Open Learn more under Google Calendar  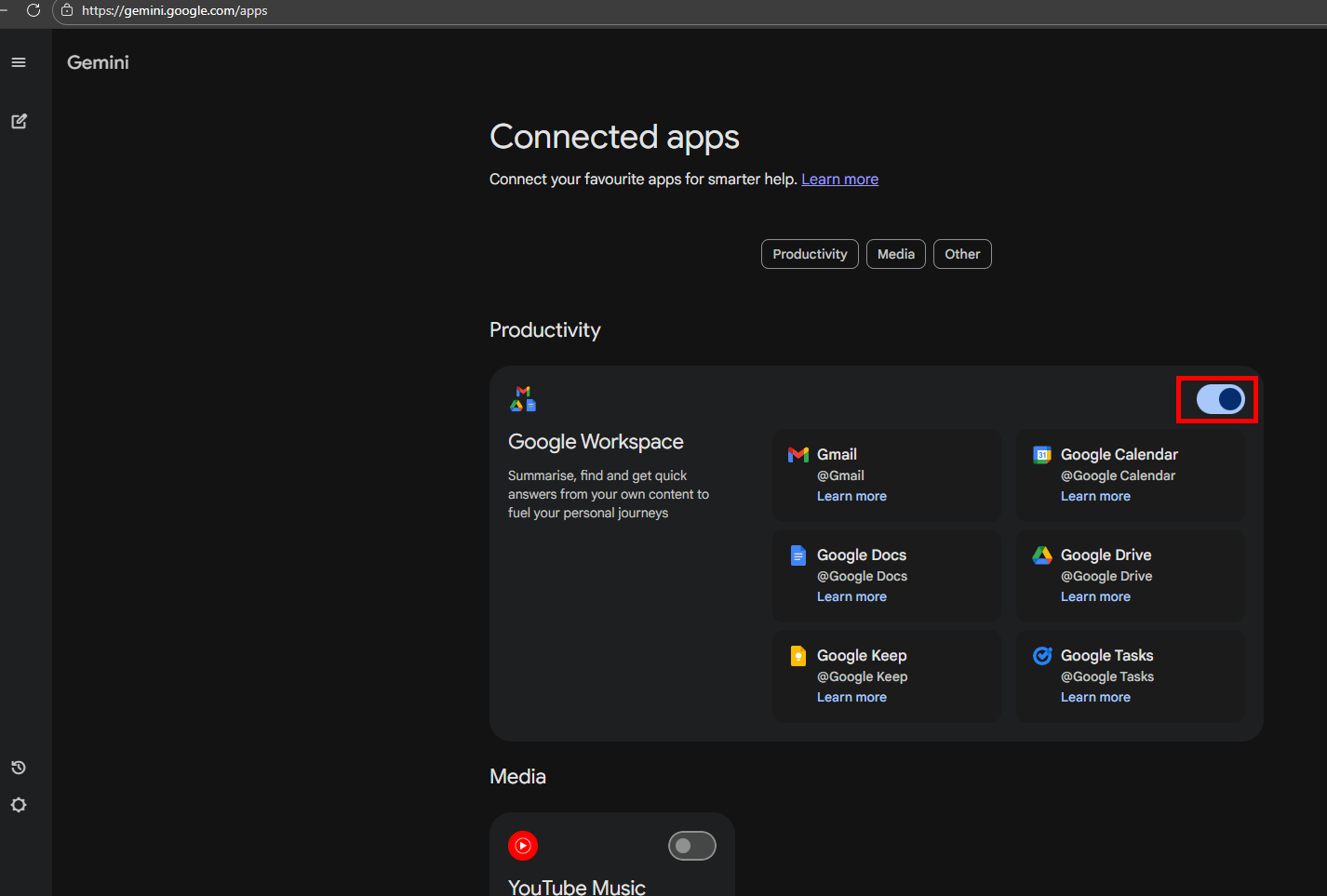[1095, 497]
